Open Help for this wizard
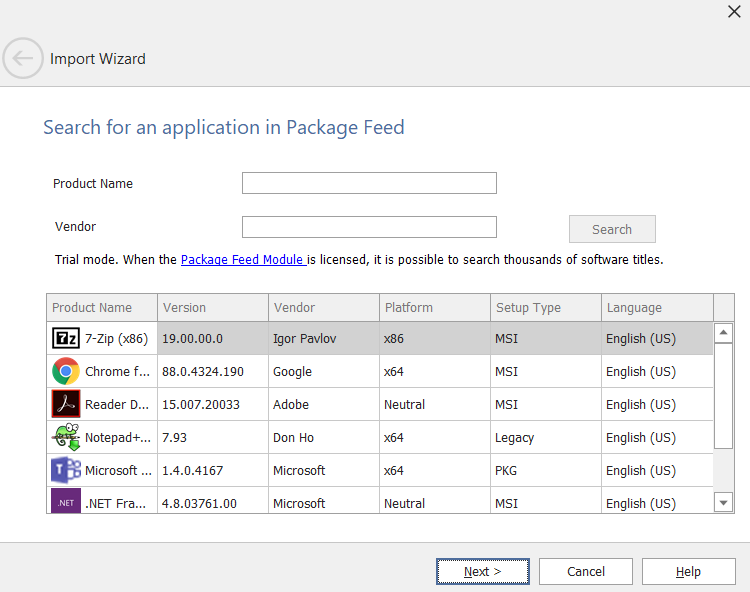Screen dimensions: 750x592 [x=688, y=572]
